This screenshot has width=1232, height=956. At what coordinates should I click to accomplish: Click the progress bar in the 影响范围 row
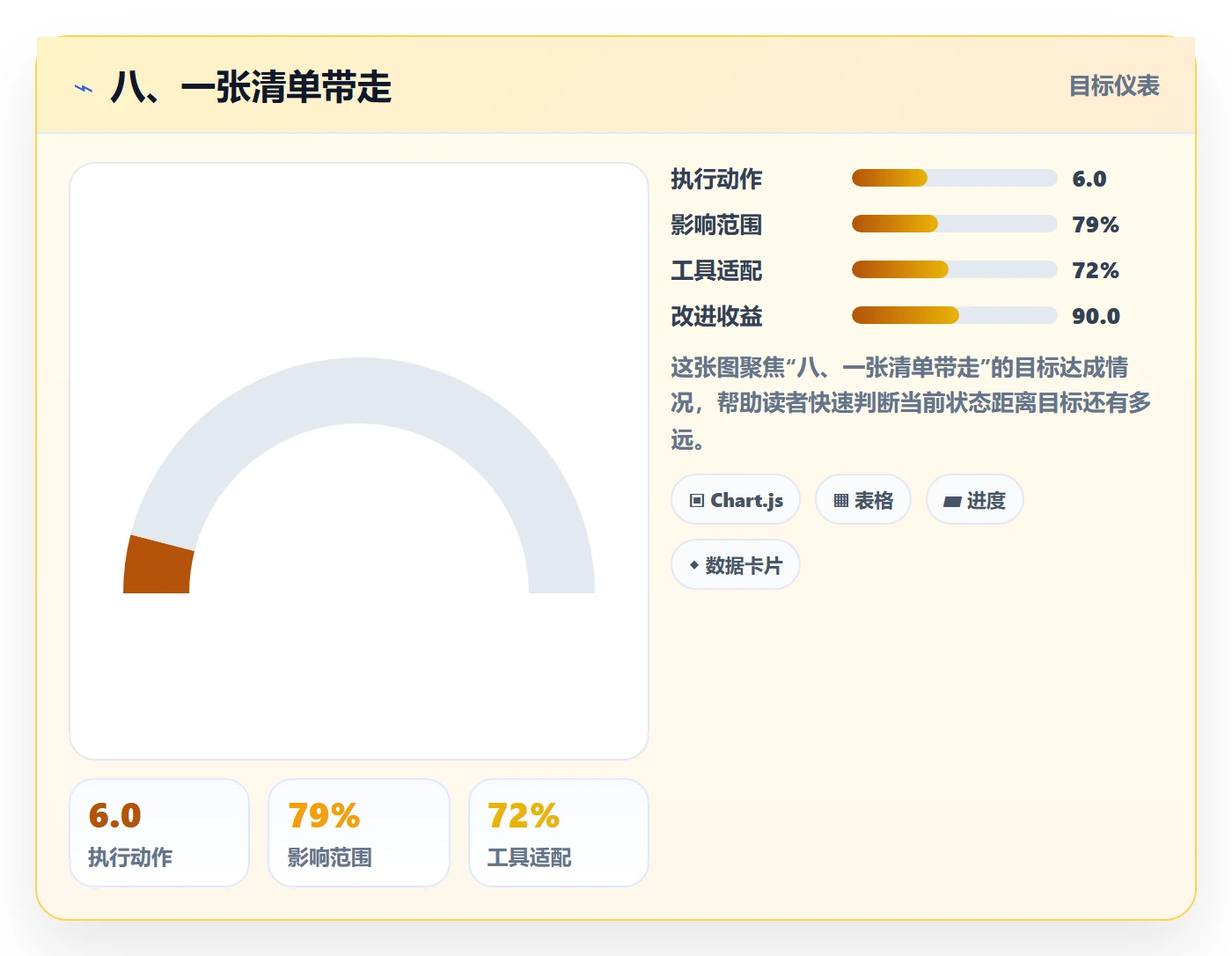pos(954,224)
